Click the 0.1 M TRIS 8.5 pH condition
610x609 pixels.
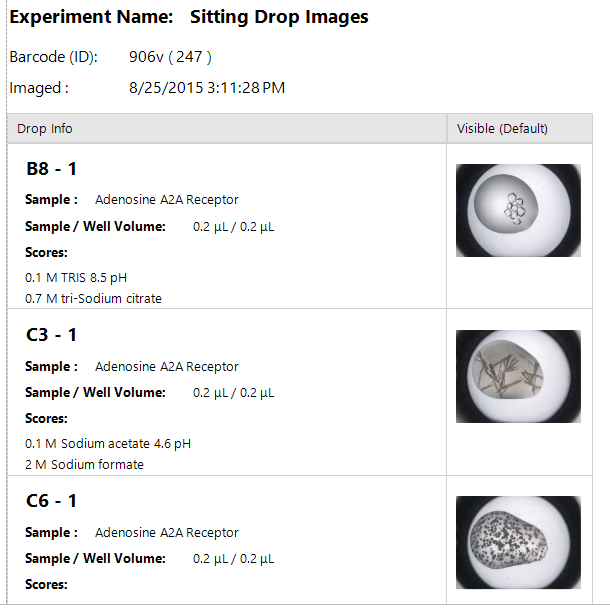tap(76, 278)
